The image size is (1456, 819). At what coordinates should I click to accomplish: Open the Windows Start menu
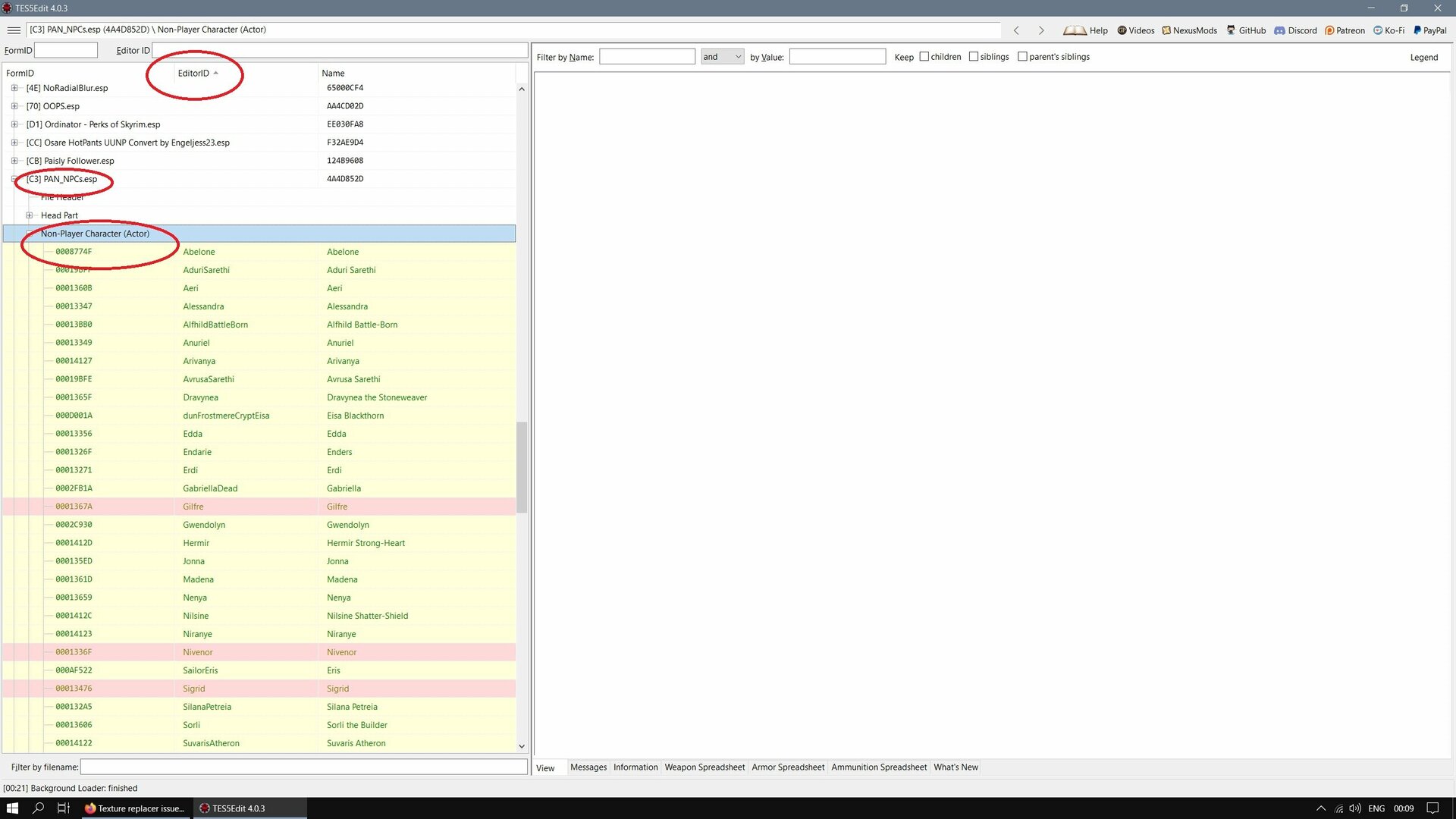click(12, 808)
